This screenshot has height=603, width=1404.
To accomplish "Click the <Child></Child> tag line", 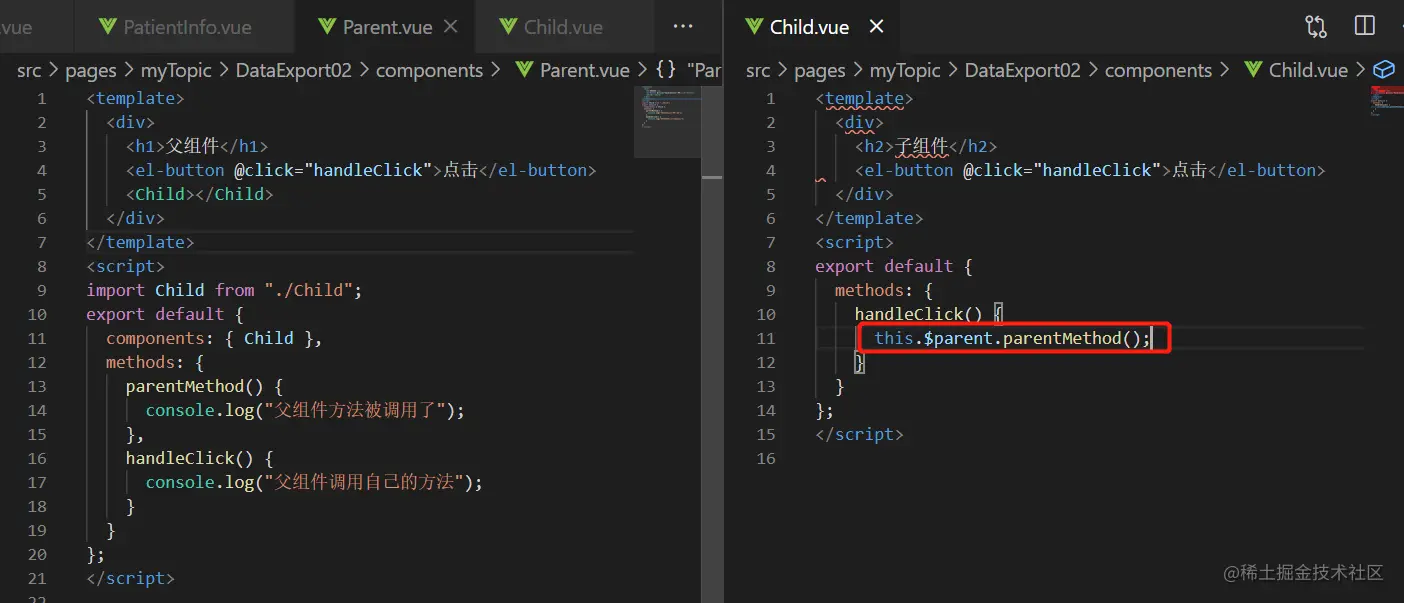I will (x=200, y=194).
